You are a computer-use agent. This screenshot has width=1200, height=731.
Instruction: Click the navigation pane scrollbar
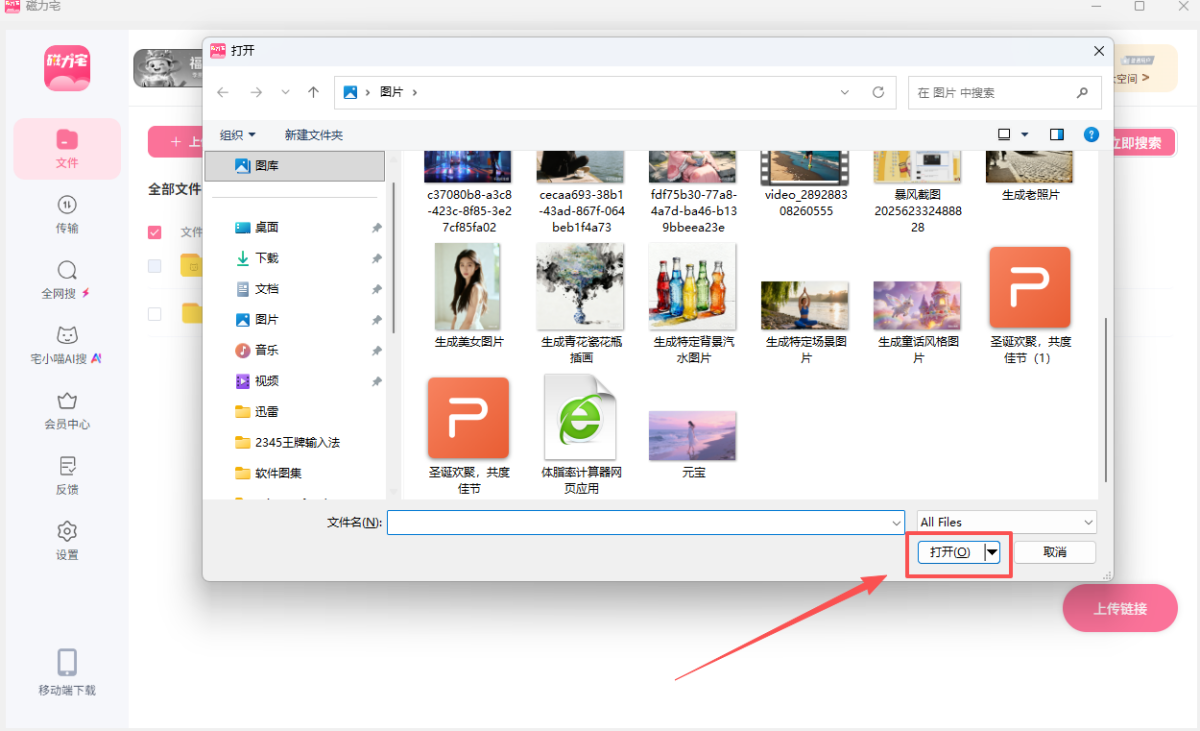394,257
